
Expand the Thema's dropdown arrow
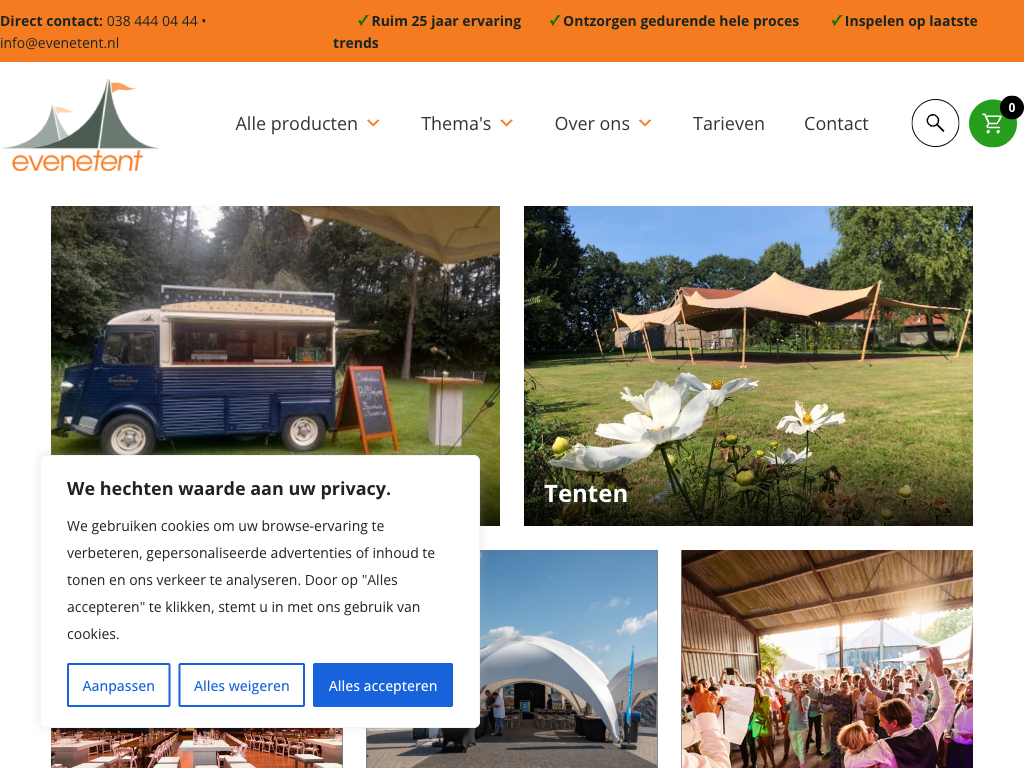point(507,123)
